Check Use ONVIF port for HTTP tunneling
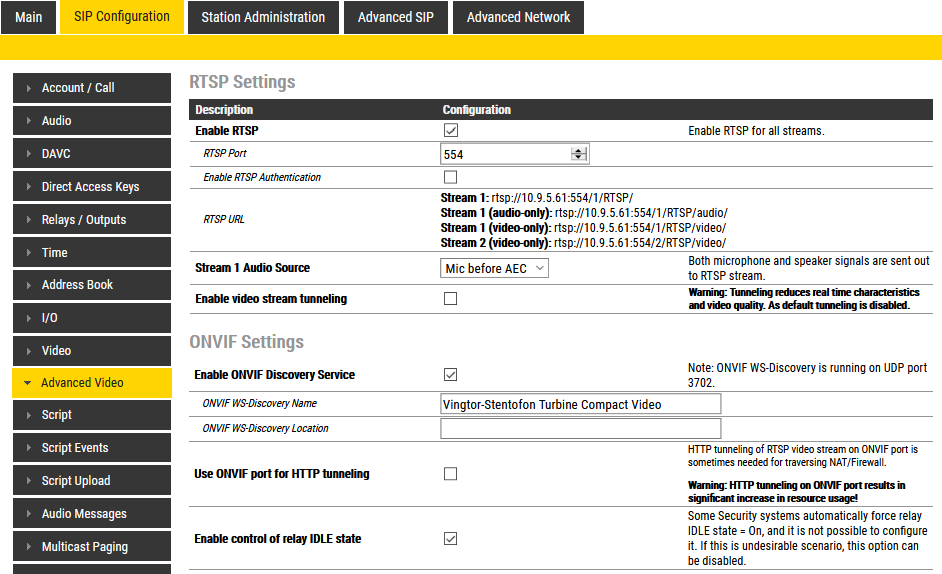The image size is (942, 574). point(450,474)
